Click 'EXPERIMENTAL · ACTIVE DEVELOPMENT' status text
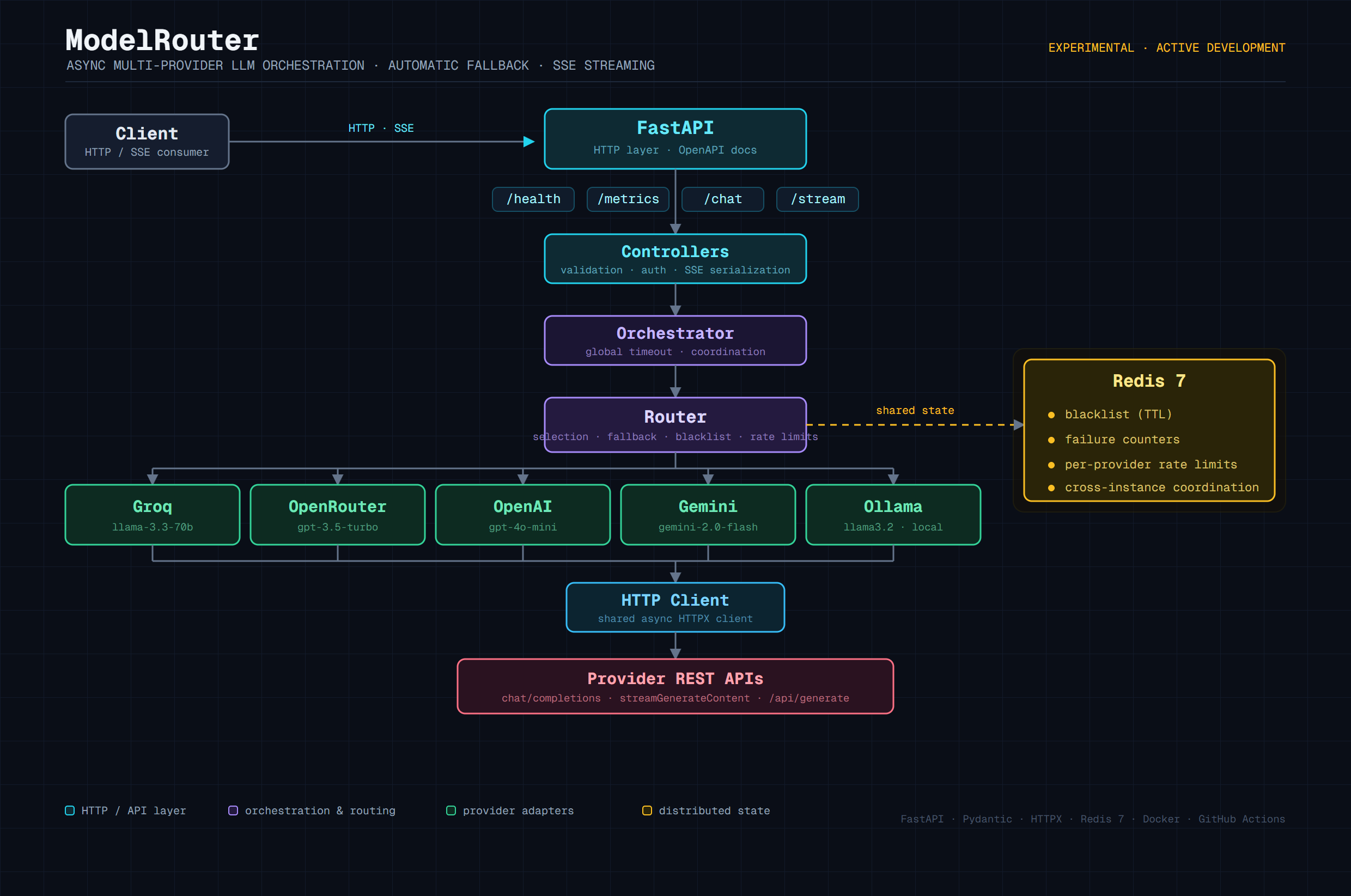Viewport: 1351px width, 896px height. coord(1166,48)
